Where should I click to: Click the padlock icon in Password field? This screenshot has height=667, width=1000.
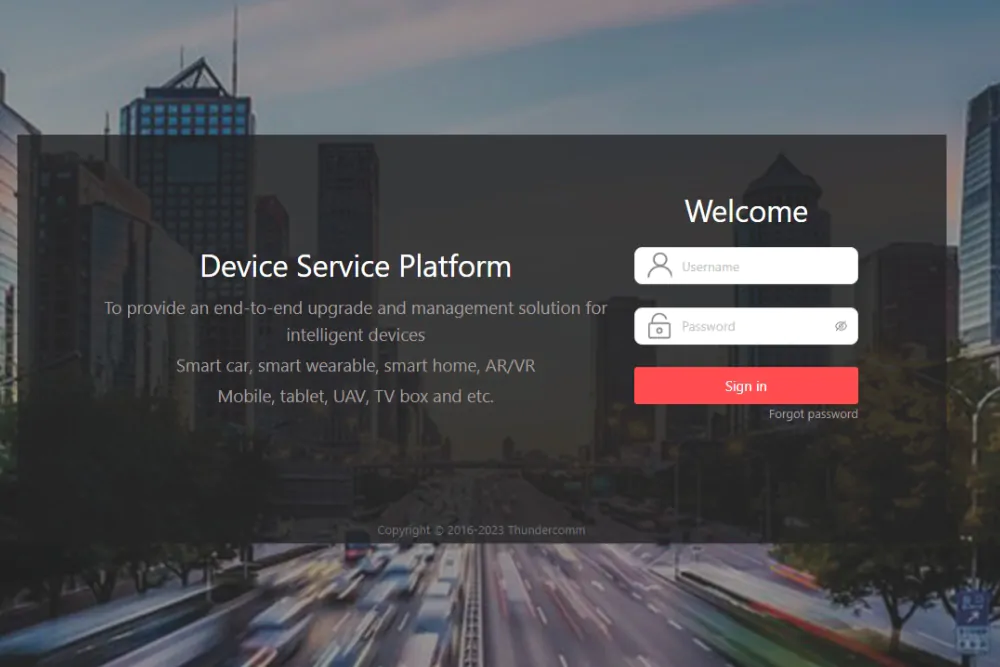(x=659, y=326)
